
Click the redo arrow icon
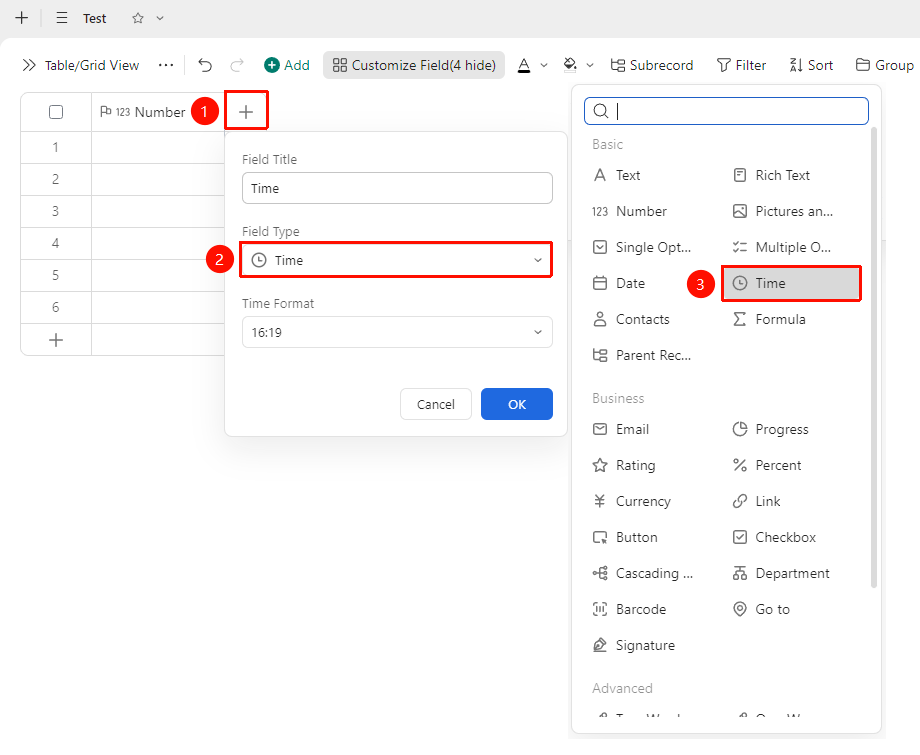click(236, 65)
